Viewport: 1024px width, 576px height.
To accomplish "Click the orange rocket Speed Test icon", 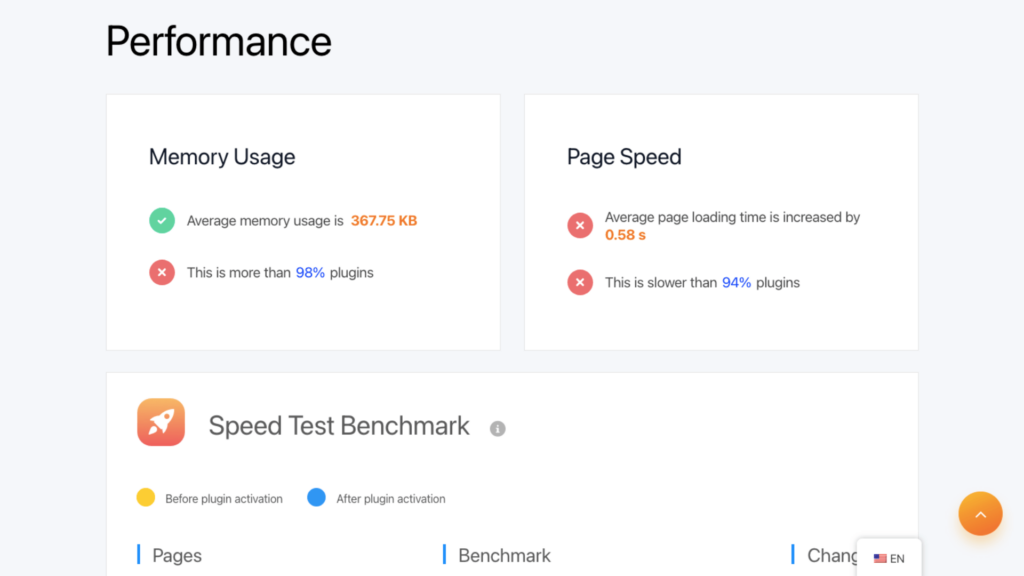I will tap(161, 422).
